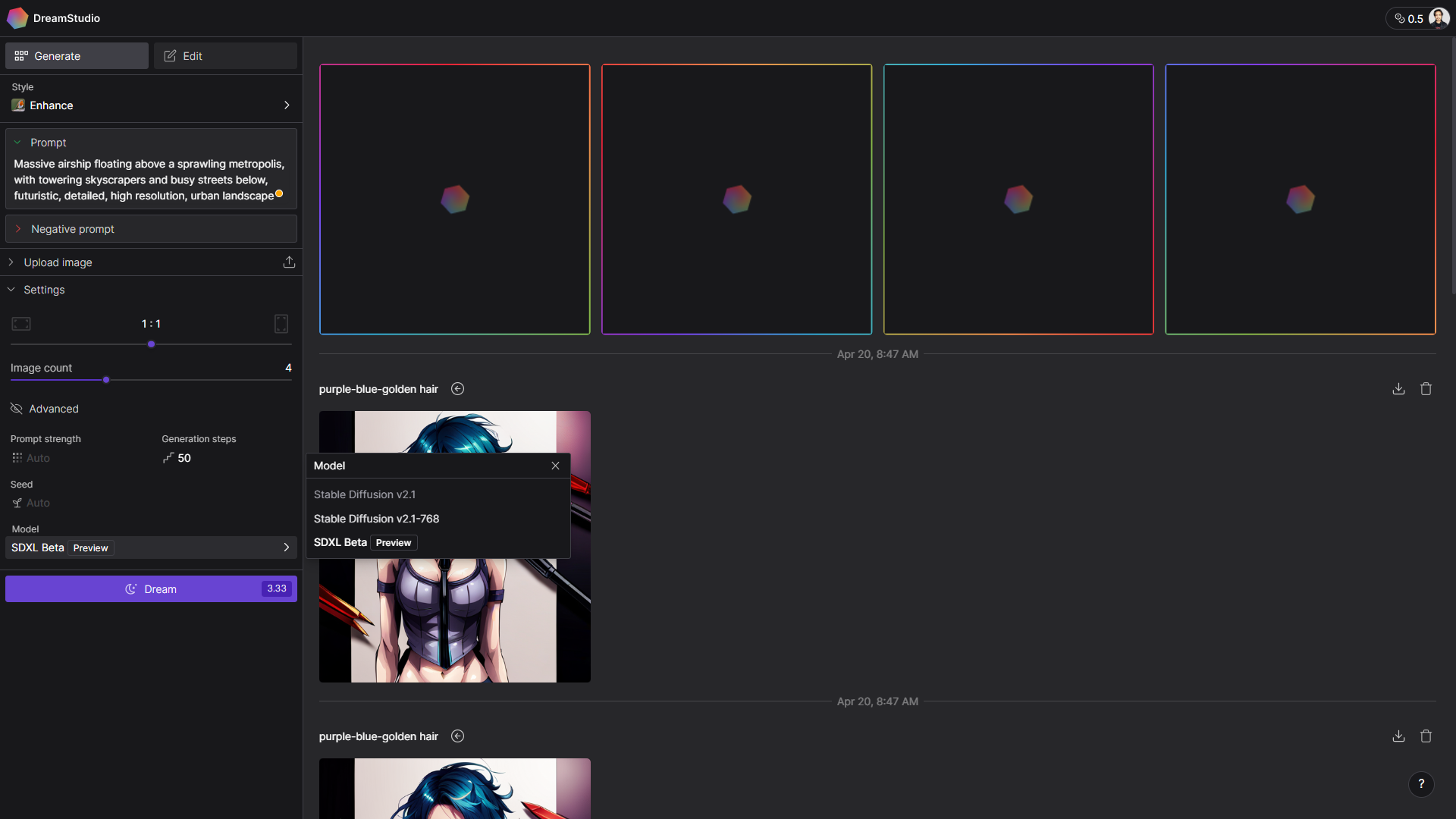
Task: Close the Model popup
Action: coord(555,466)
